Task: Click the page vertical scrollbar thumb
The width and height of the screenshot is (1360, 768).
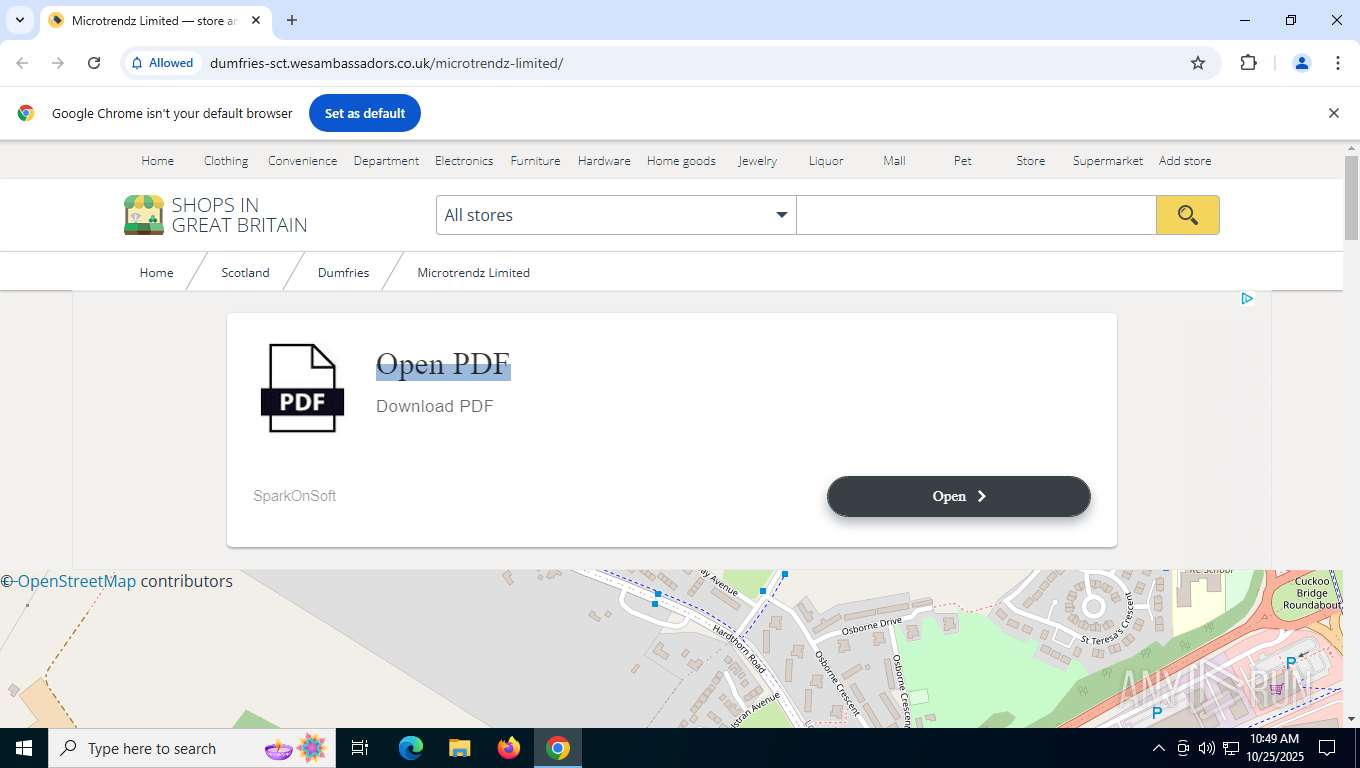Action: [x=1351, y=198]
